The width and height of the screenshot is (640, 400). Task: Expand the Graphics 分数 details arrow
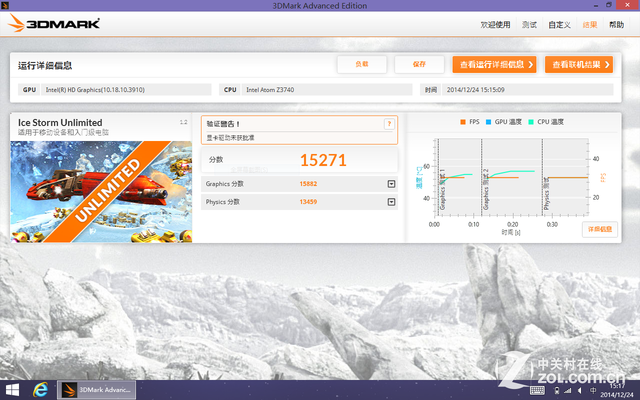(391, 184)
